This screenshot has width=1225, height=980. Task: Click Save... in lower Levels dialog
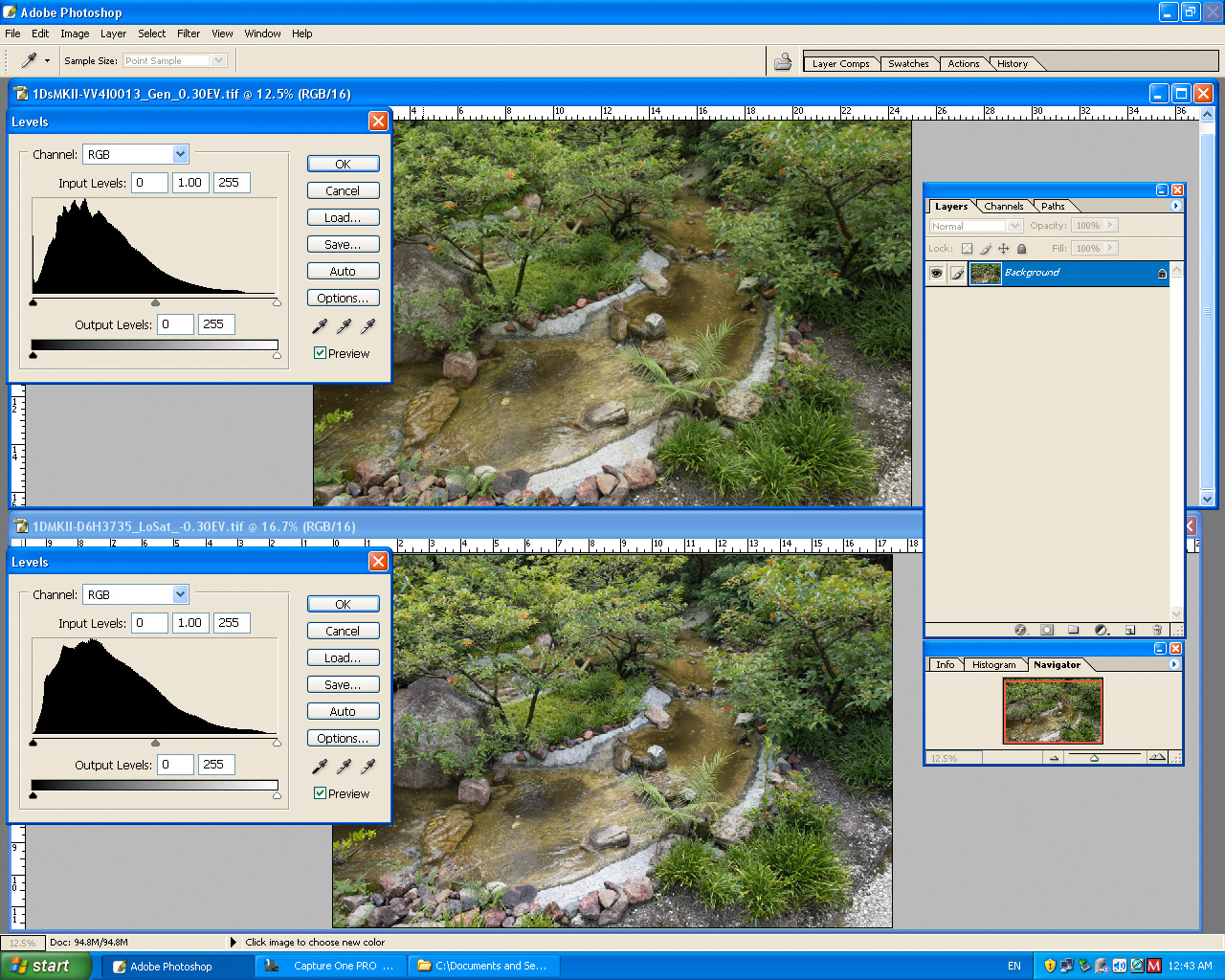pyautogui.click(x=343, y=684)
